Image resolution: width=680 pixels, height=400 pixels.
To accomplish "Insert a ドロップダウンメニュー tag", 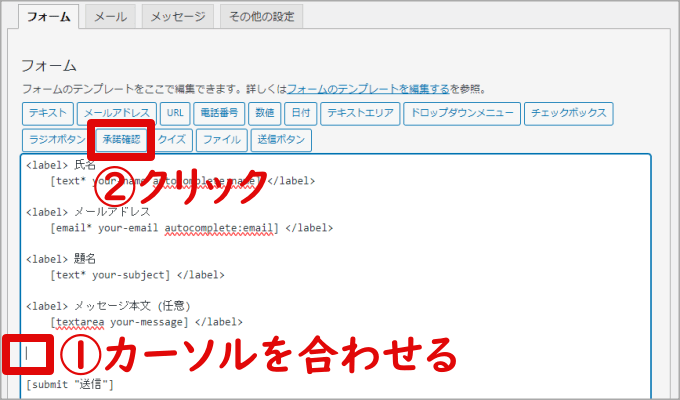I will [x=462, y=114].
